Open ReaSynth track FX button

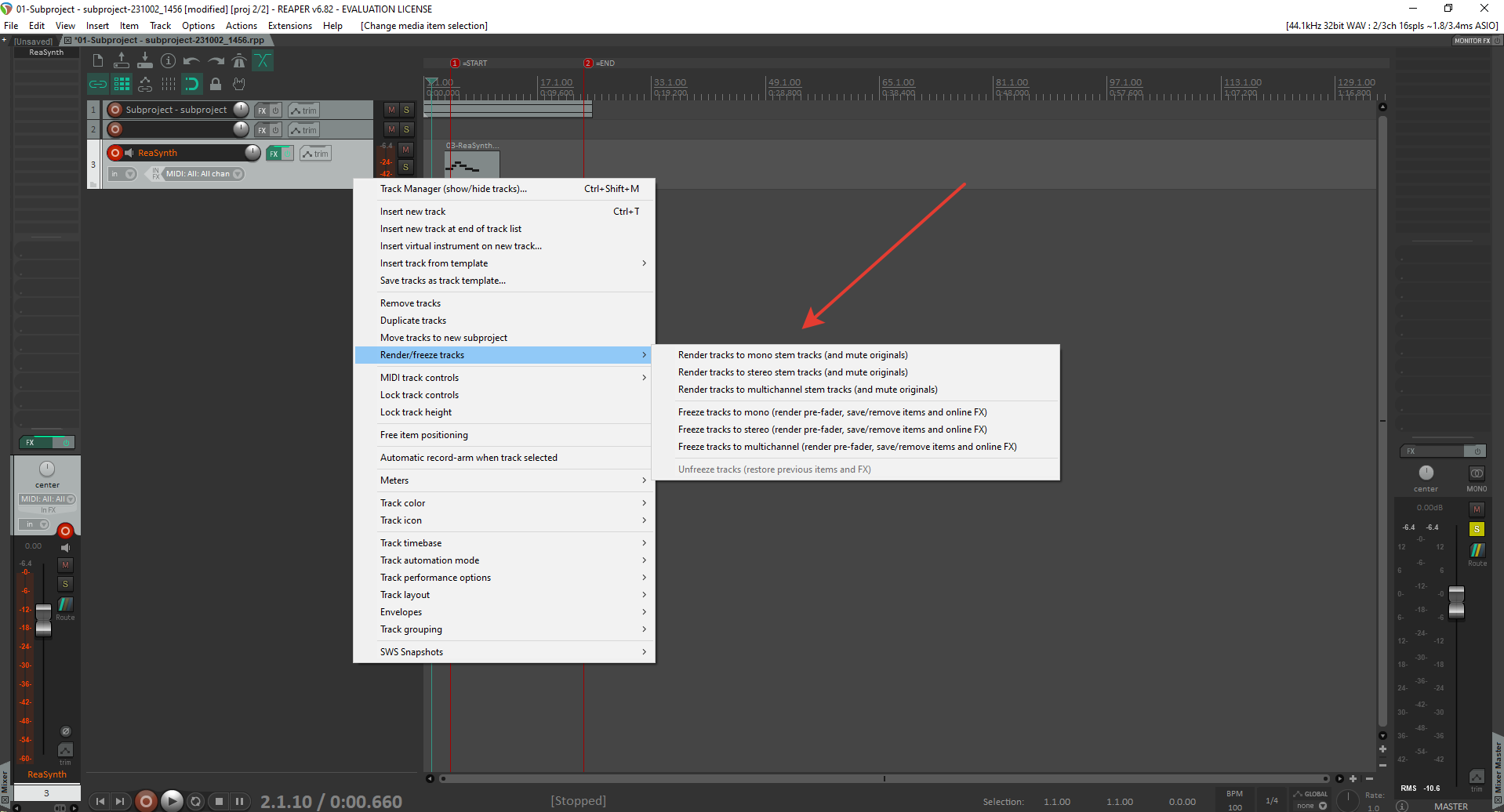click(274, 154)
